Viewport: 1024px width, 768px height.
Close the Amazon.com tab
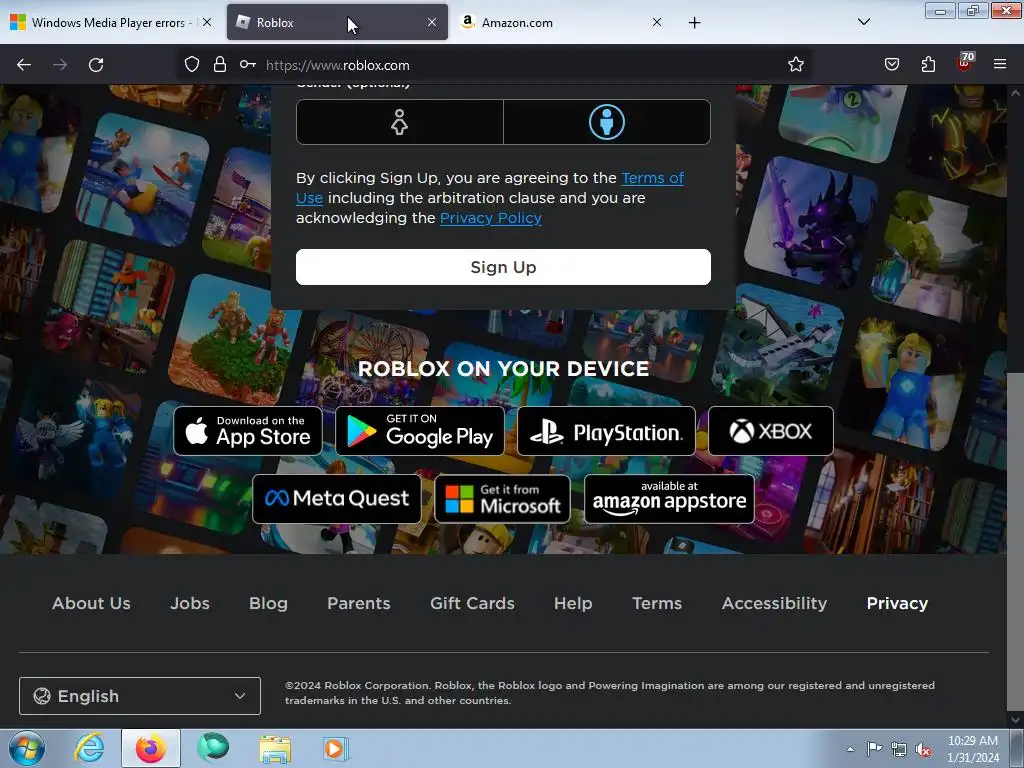tap(657, 22)
